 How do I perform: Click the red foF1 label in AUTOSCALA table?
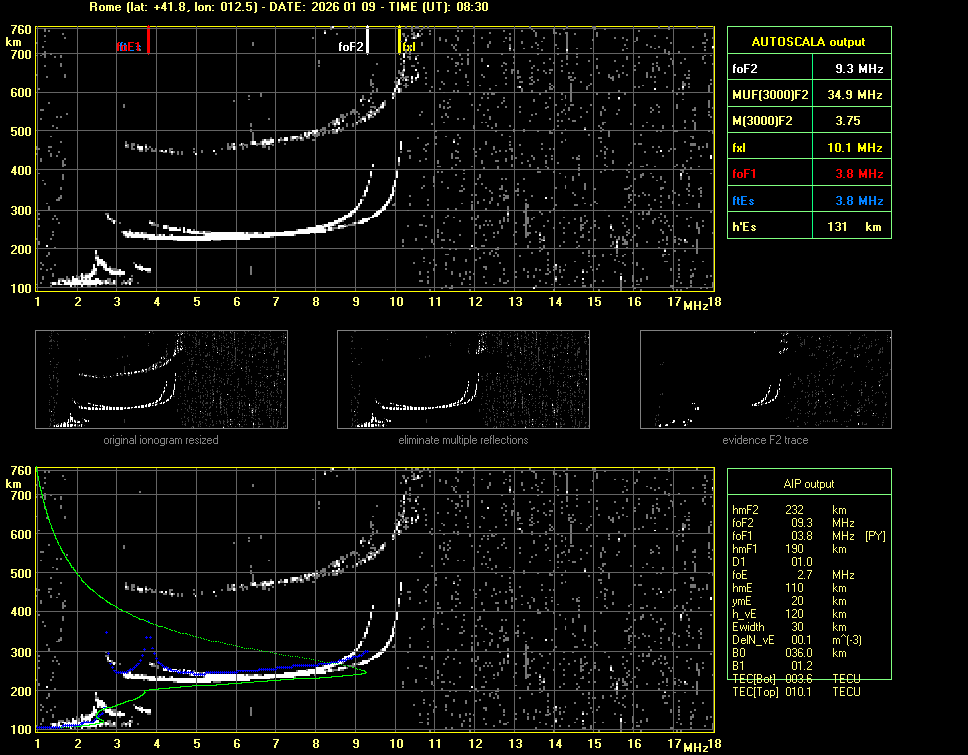coord(745,174)
